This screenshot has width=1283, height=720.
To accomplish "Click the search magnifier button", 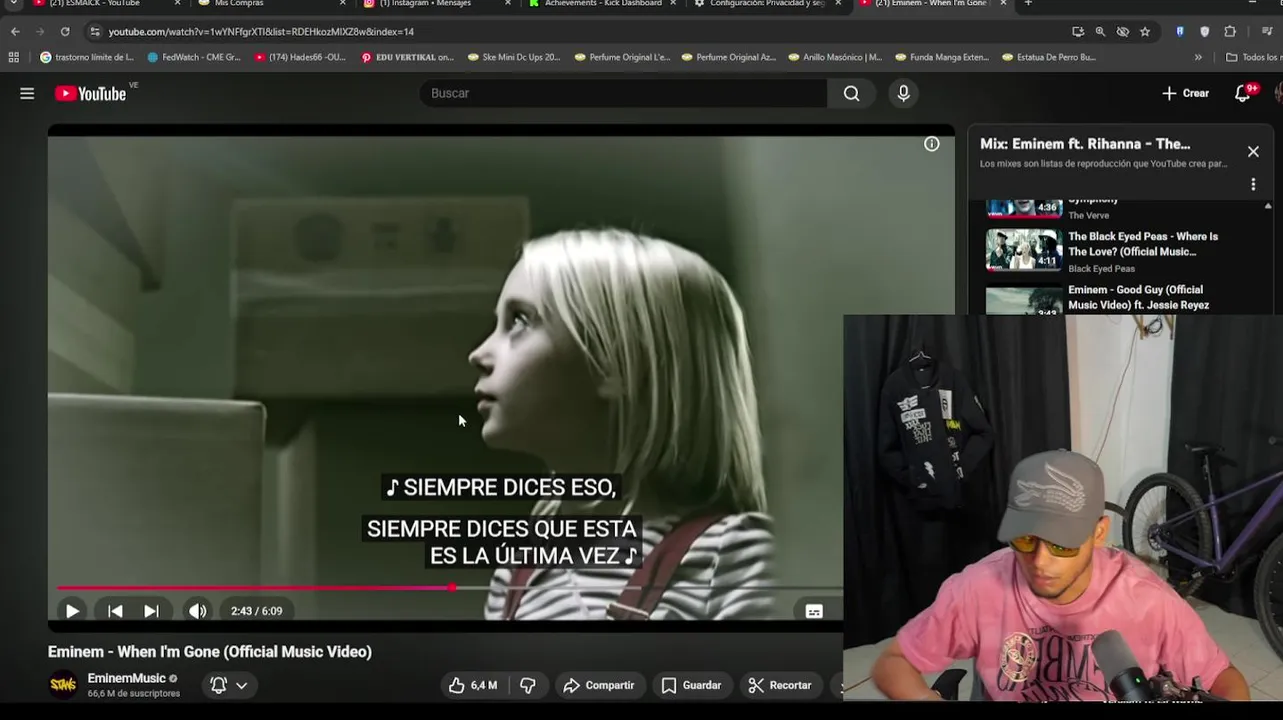I will pyautogui.click(x=851, y=93).
